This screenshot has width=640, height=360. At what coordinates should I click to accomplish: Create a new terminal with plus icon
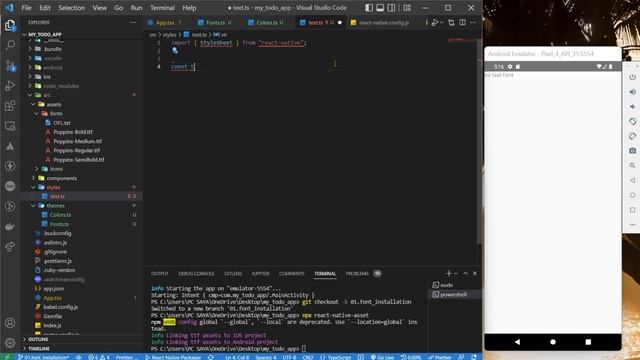[449, 273]
